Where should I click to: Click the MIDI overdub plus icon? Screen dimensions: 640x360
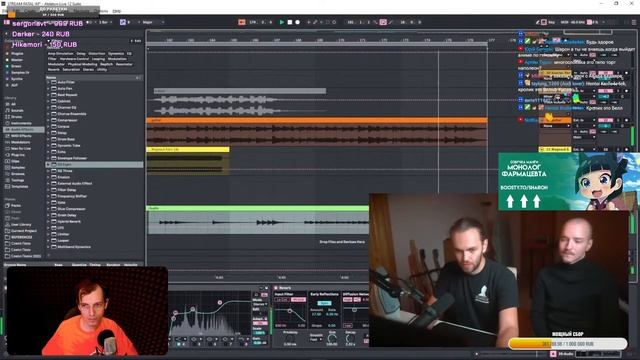tap(309, 22)
